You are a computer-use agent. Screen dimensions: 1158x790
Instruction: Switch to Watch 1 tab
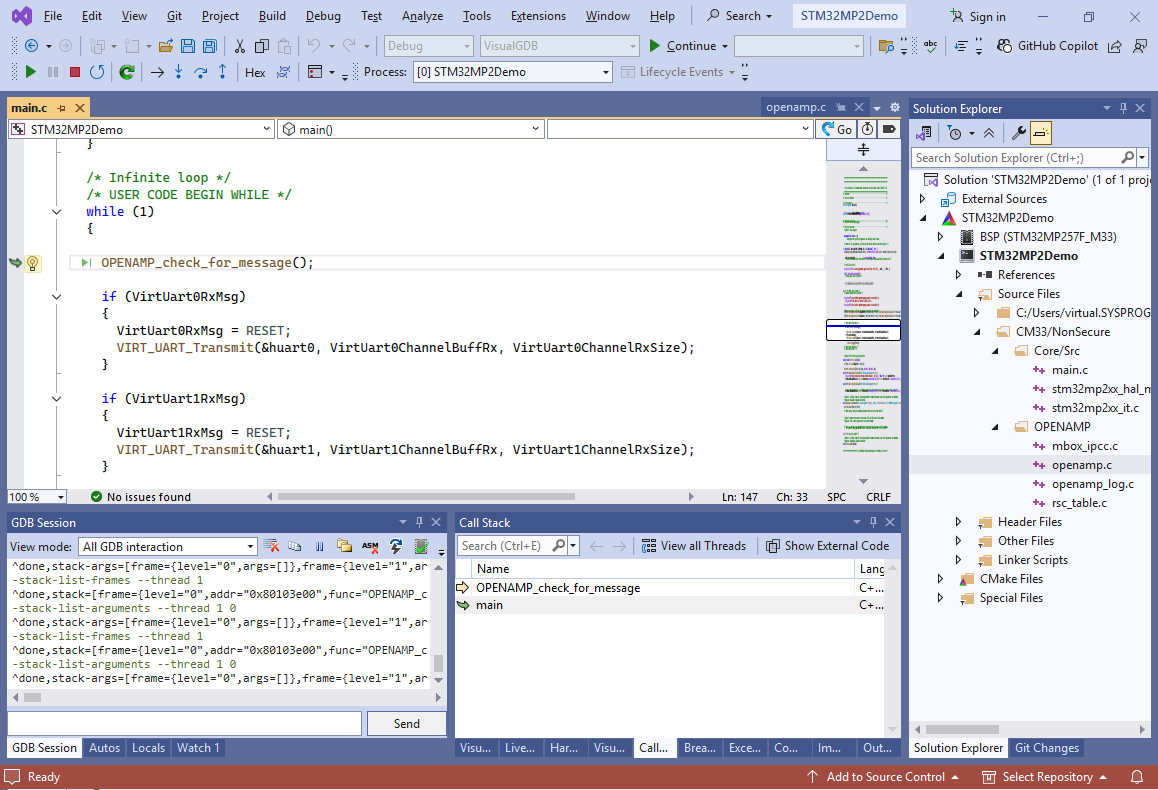click(198, 748)
